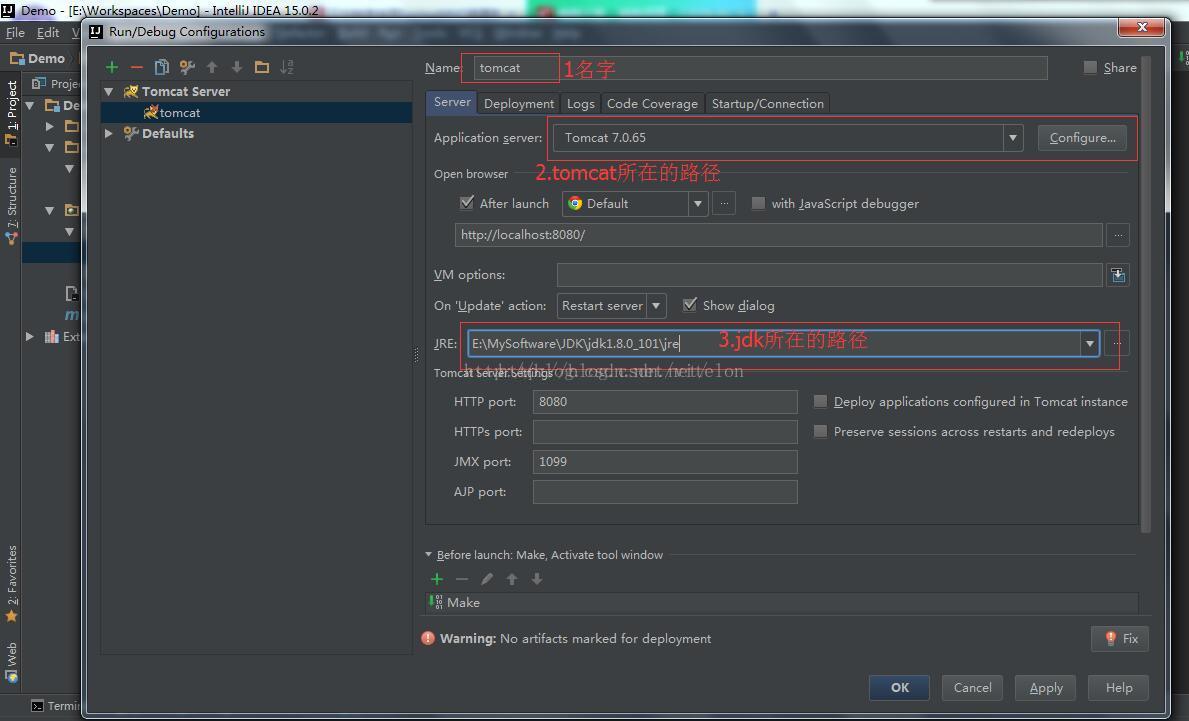Click the red minus remove configuration icon
Screen dimensions: 1189x721
coord(137,67)
